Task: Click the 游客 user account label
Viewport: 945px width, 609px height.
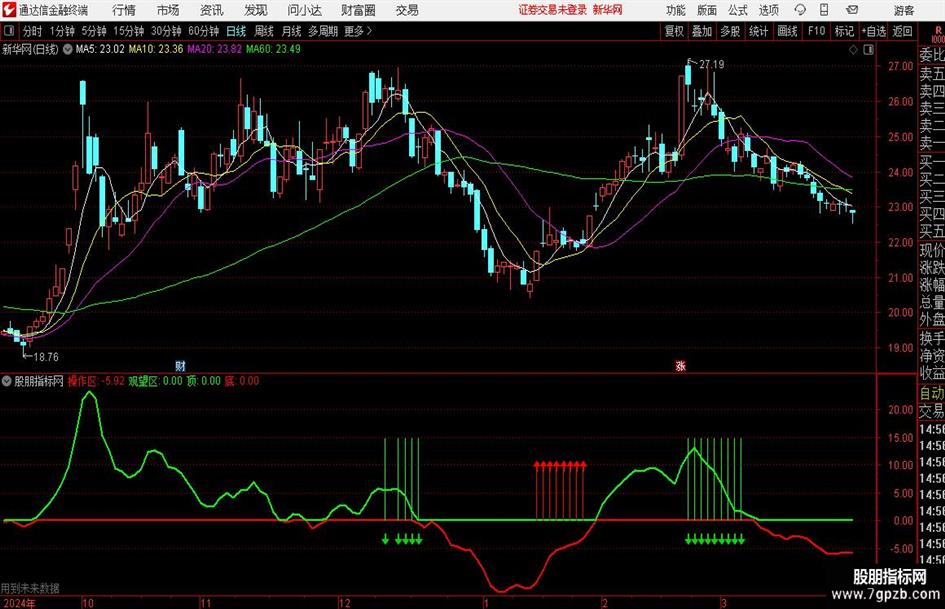Action: [904, 10]
